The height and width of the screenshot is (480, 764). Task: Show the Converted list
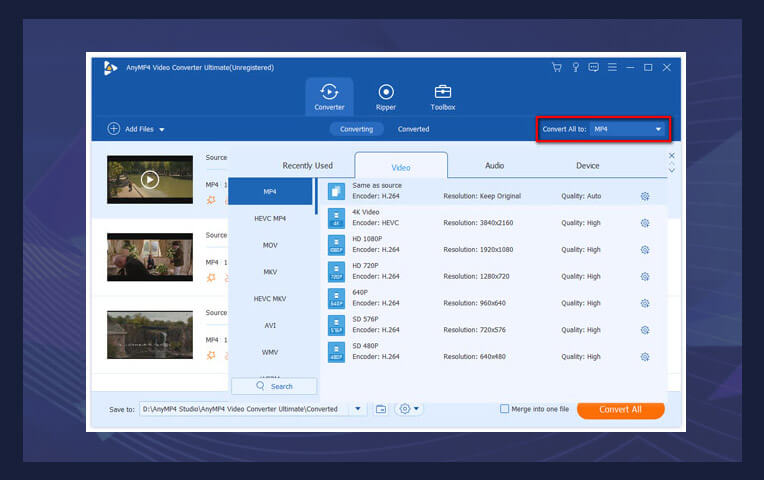tap(413, 129)
